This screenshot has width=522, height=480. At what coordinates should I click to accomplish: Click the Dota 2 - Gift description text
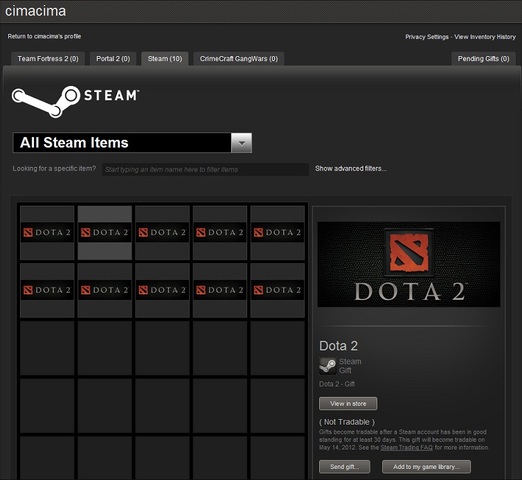coord(337,384)
